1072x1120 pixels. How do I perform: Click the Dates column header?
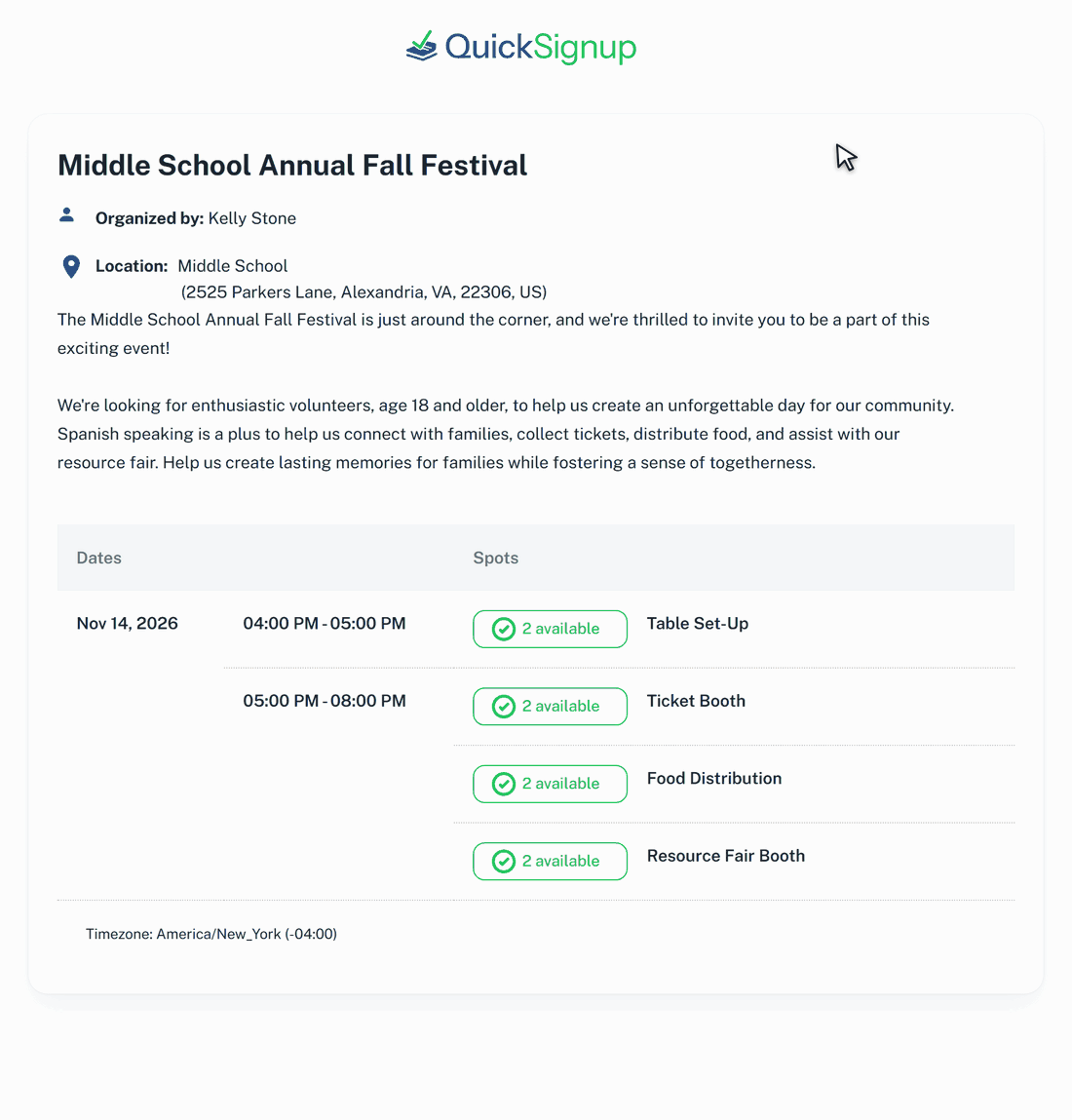click(98, 558)
